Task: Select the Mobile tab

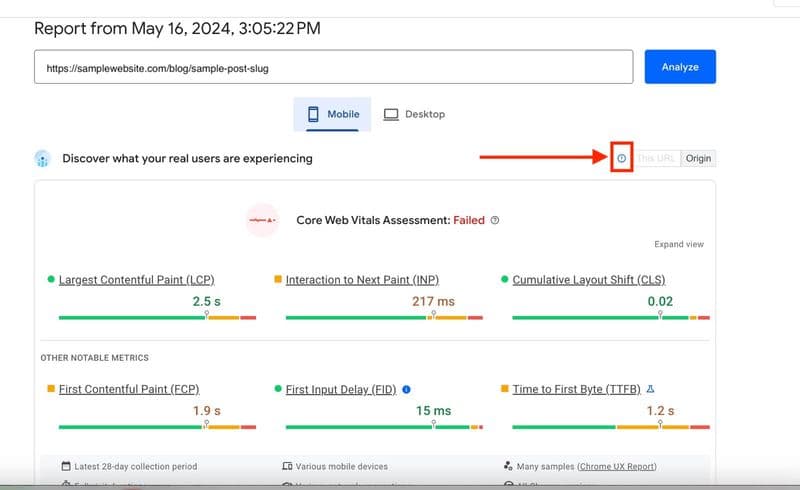Action: coord(333,114)
